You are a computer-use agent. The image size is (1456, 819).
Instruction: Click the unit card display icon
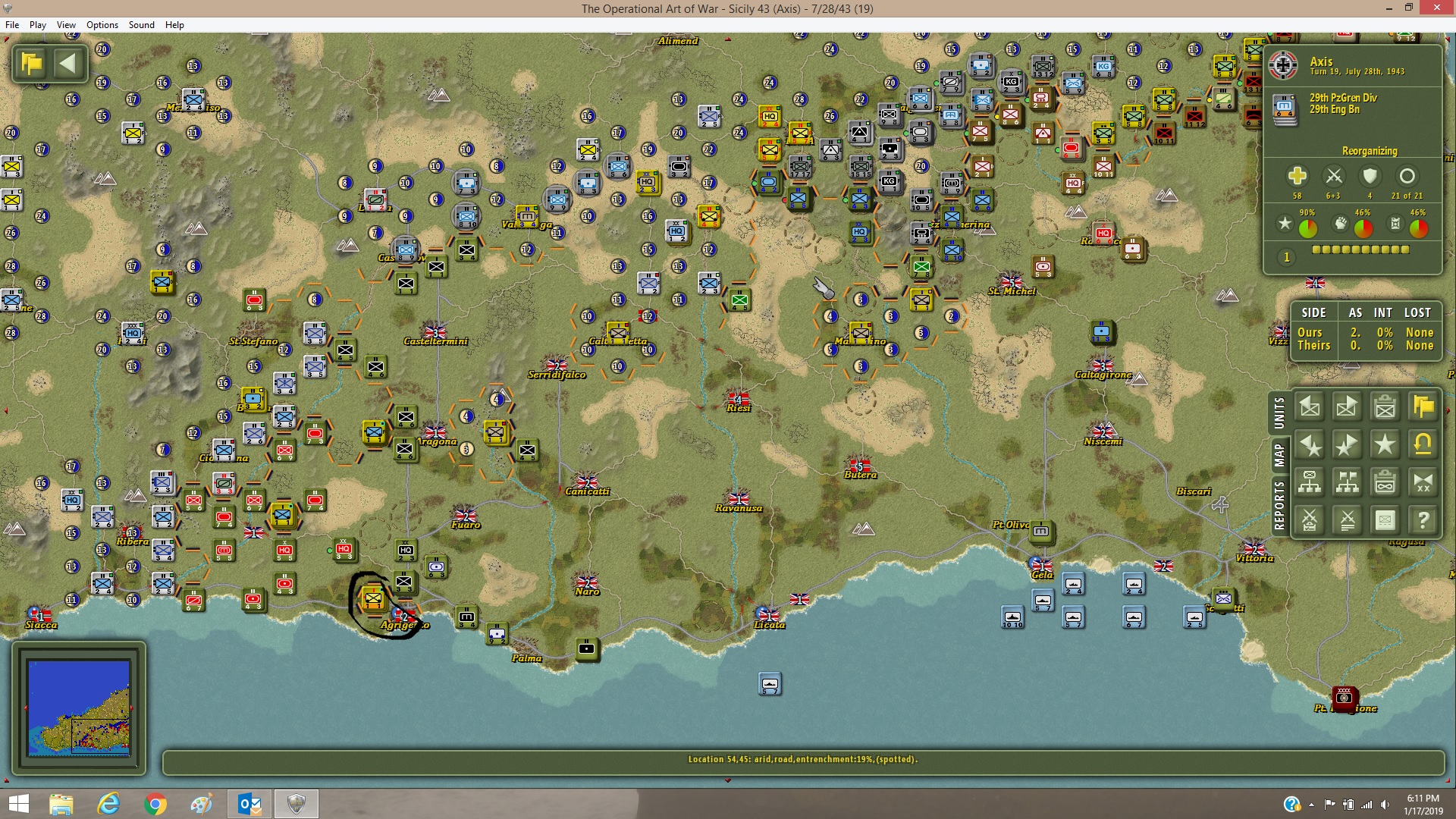tap(1385, 520)
